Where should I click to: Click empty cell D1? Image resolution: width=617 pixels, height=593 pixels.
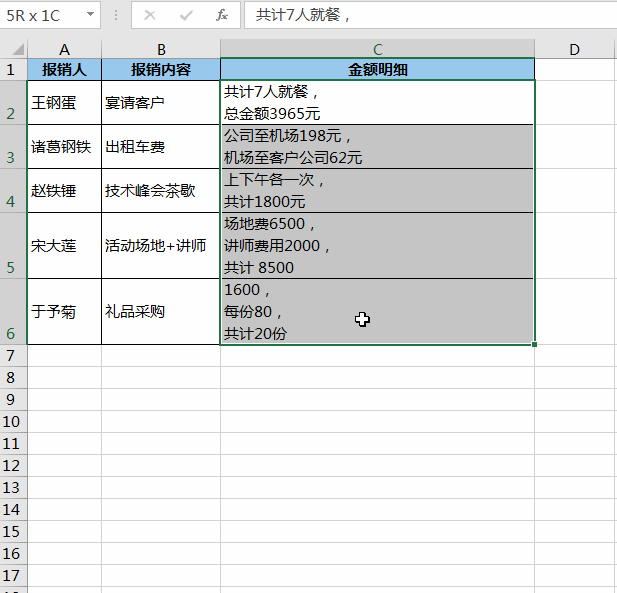(x=575, y=70)
